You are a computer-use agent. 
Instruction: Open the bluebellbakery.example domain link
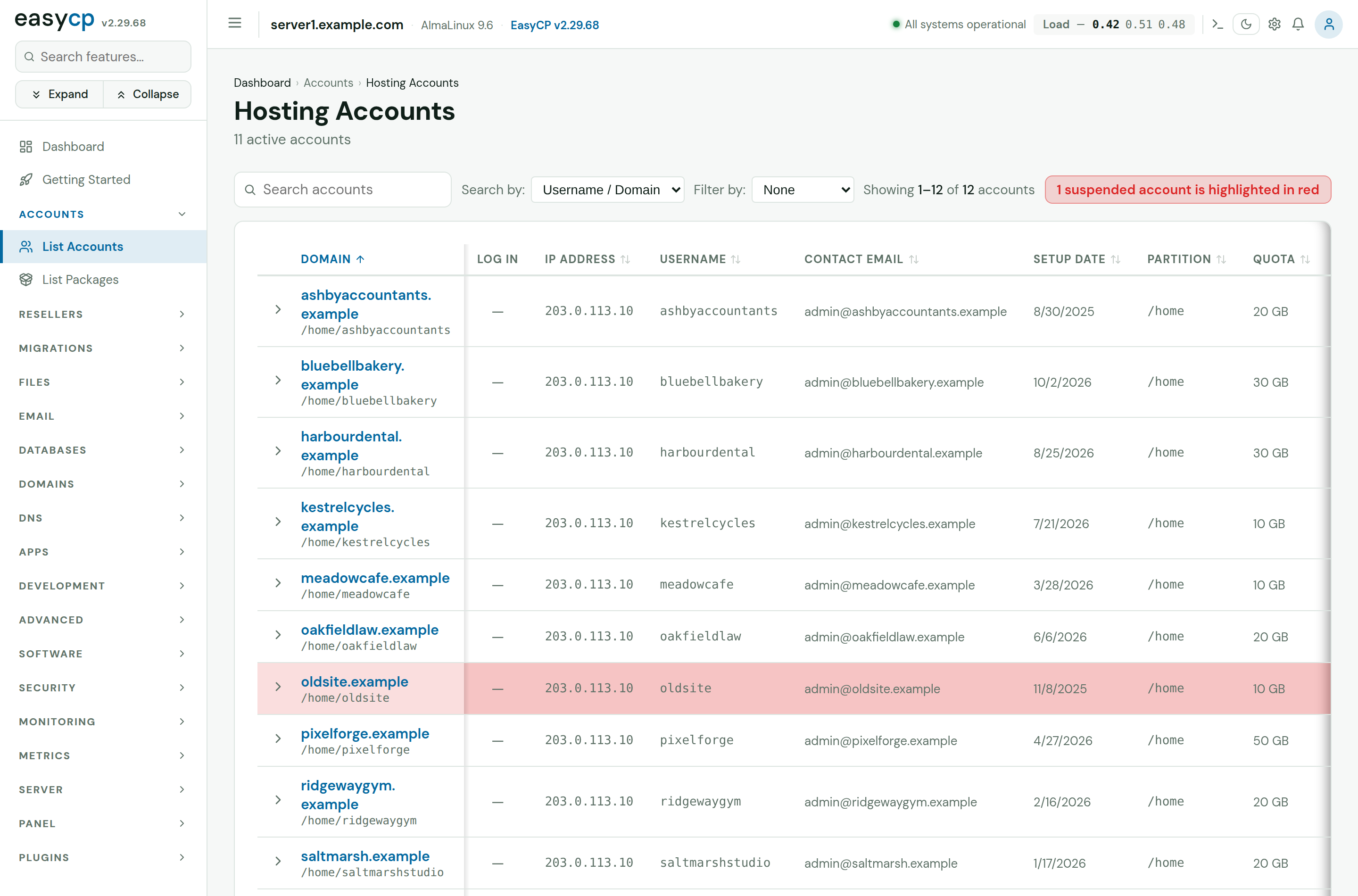tap(353, 375)
